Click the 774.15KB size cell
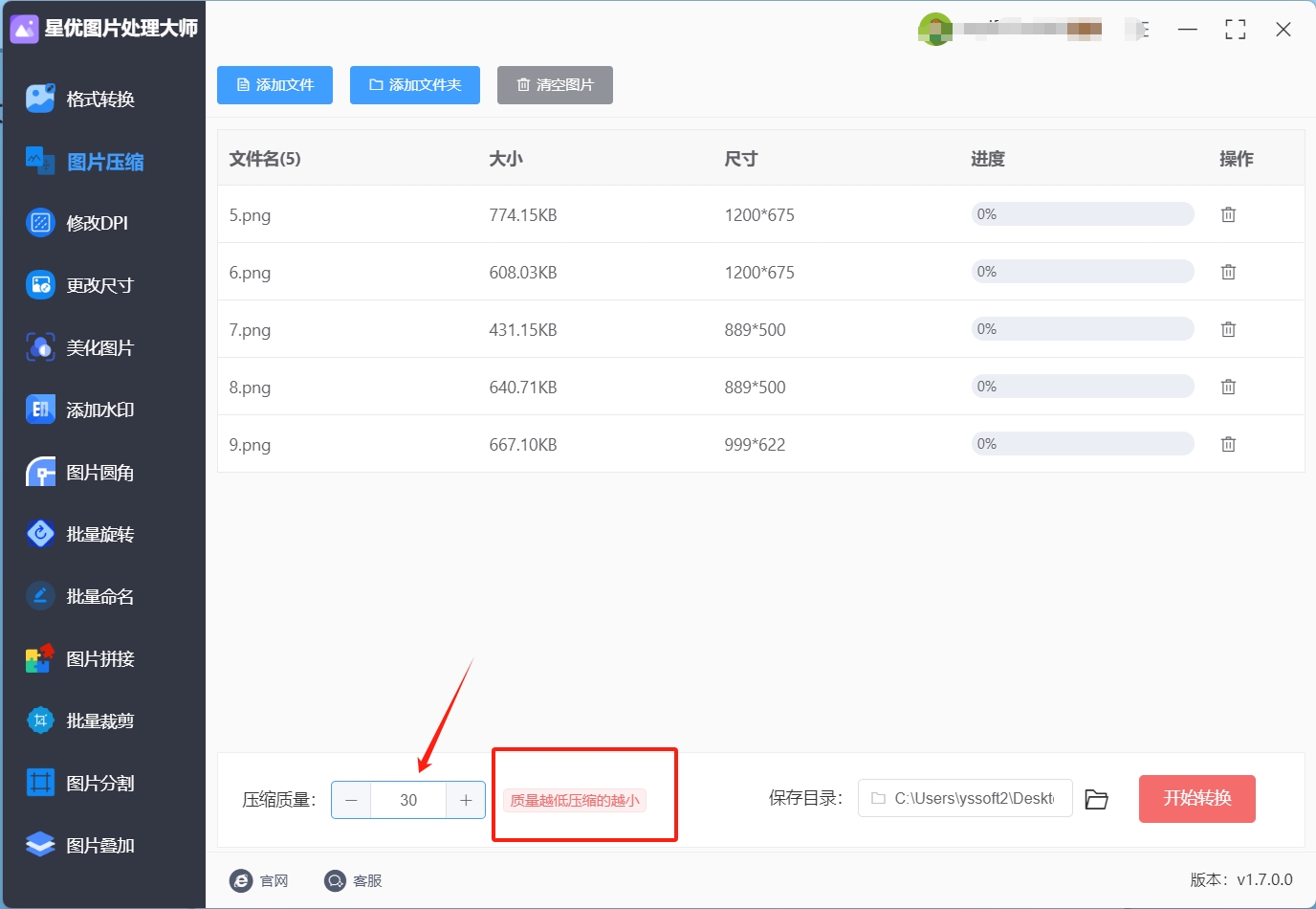 [523, 215]
